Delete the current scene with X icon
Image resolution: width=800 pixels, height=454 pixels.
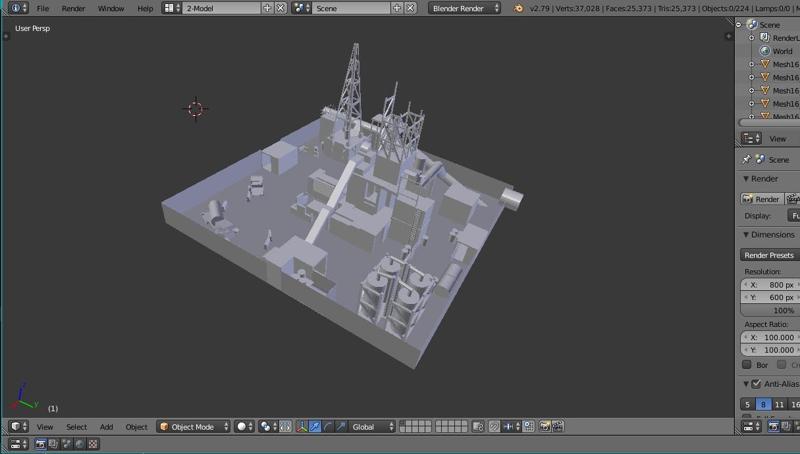click(x=410, y=8)
